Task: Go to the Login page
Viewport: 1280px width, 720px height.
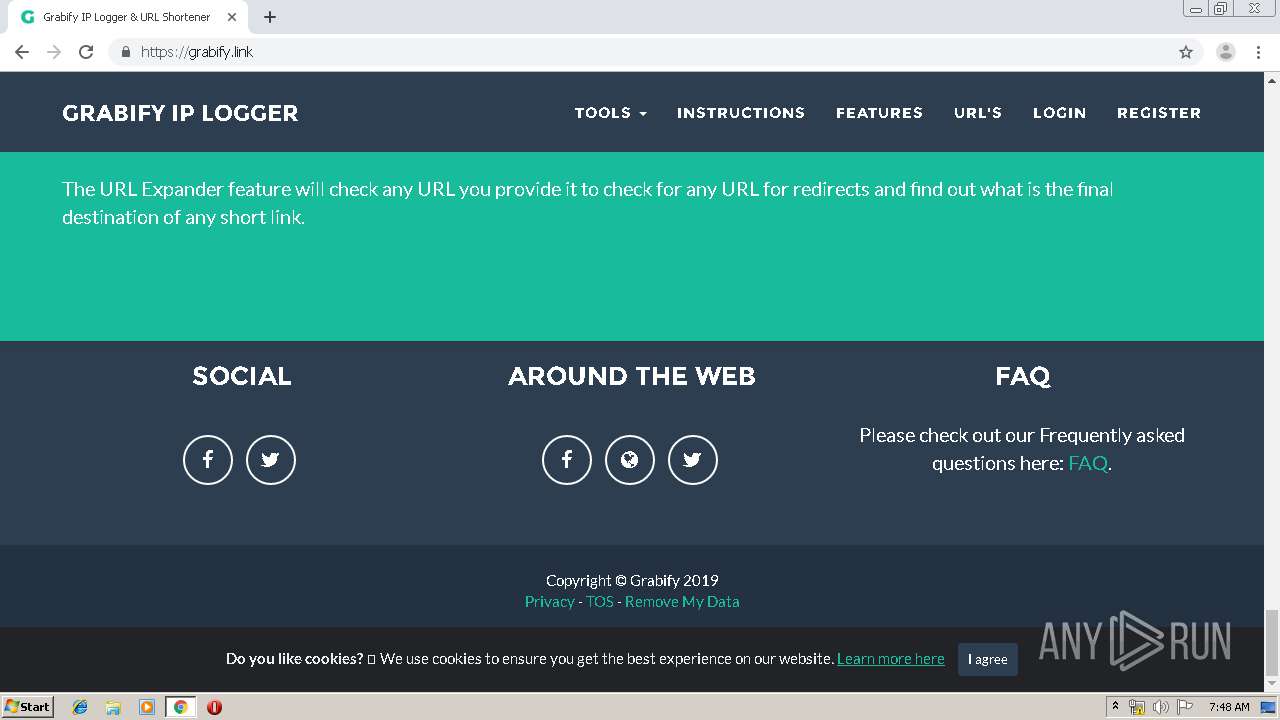Action: pyautogui.click(x=1059, y=113)
